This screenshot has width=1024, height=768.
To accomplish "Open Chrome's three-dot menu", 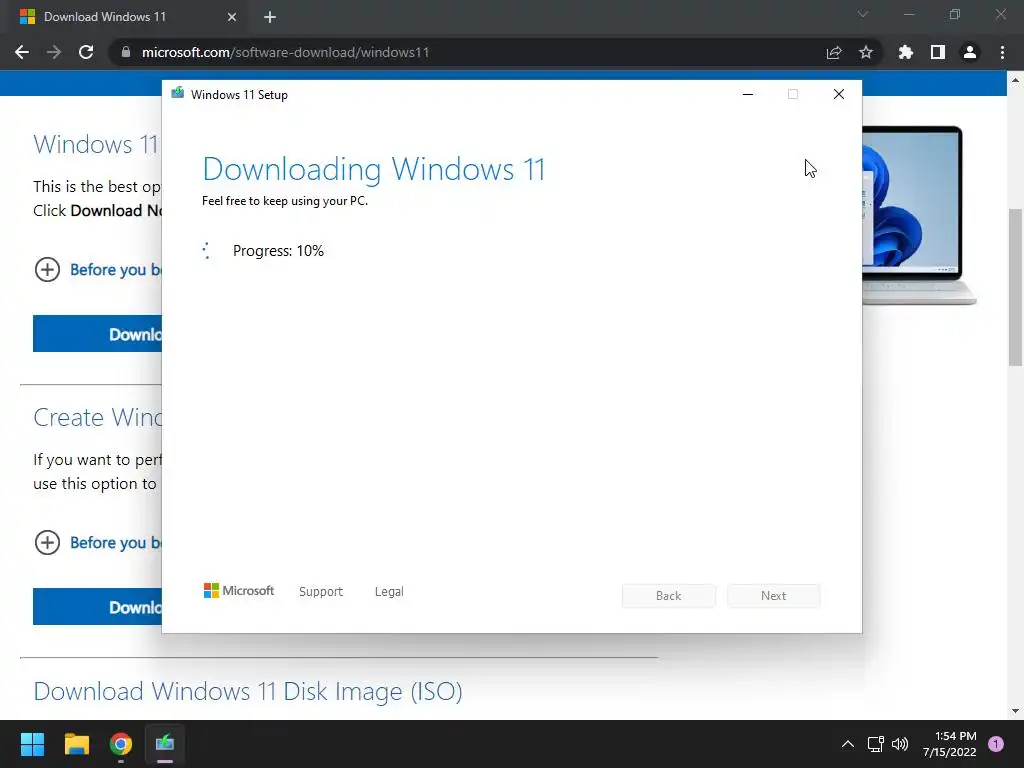I will [x=1002, y=52].
